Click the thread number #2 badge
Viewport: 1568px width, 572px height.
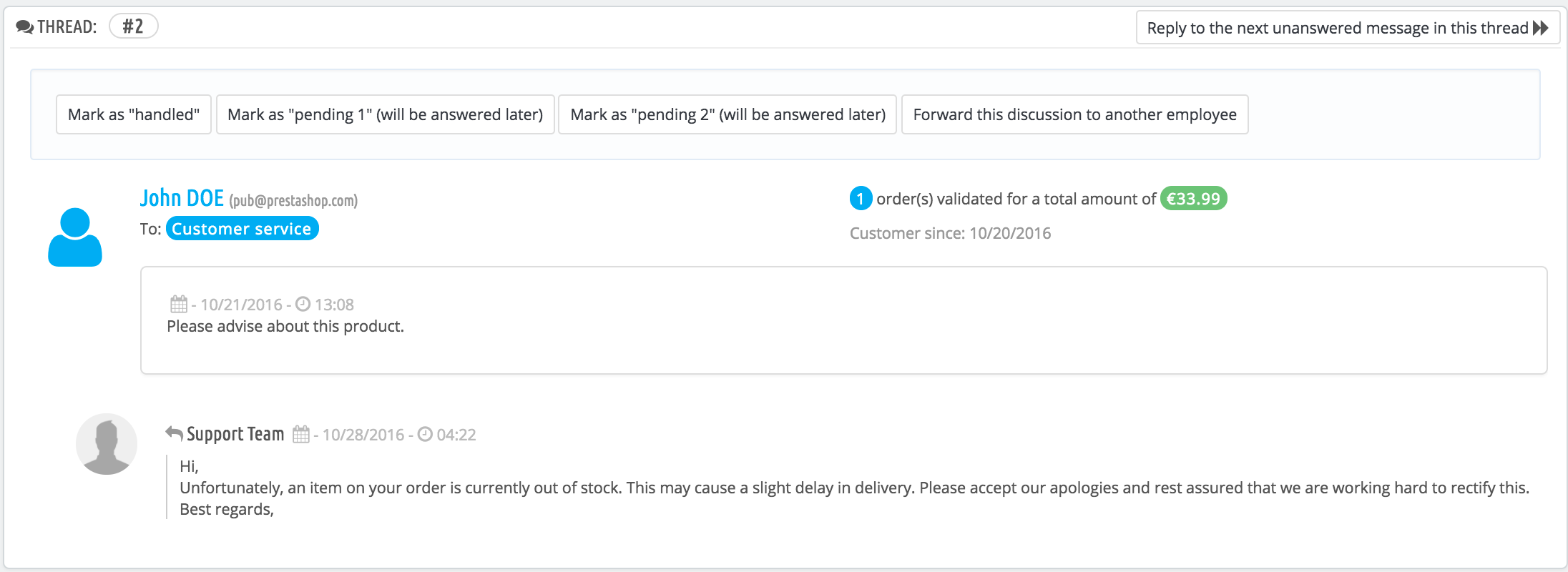[133, 26]
